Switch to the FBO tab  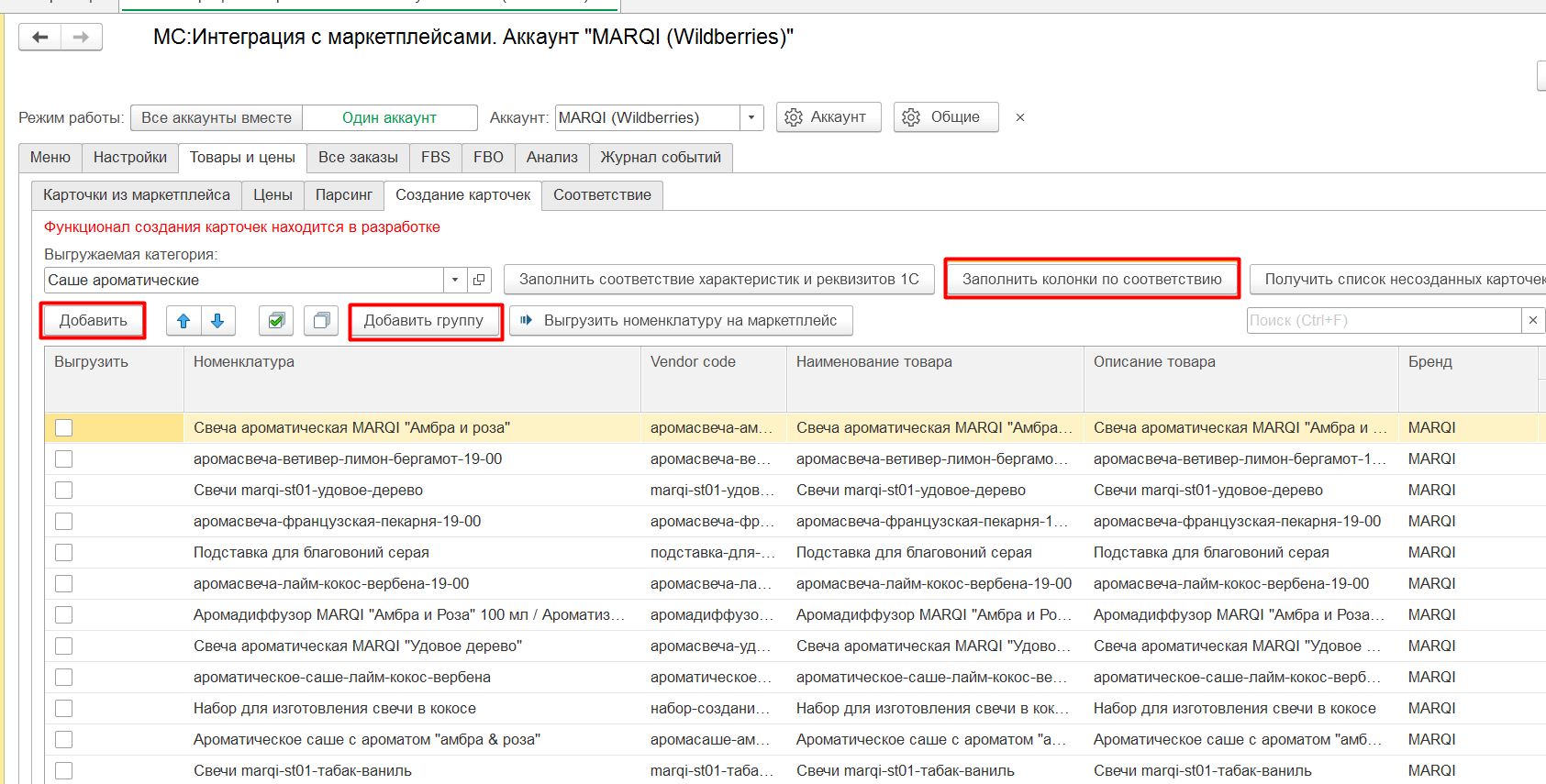point(488,158)
